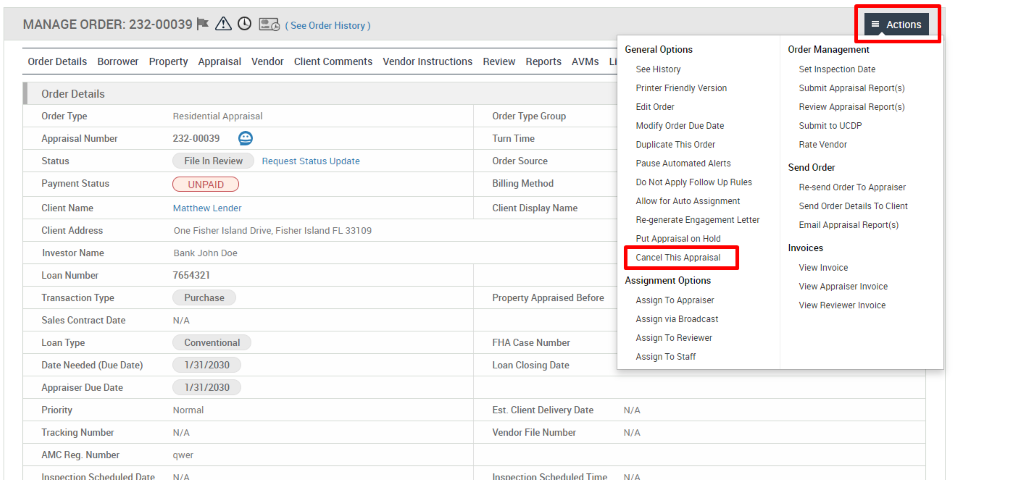Image resolution: width=1024 pixels, height=480 pixels.
Task: Open the Client Comments tab
Action: (333, 61)
